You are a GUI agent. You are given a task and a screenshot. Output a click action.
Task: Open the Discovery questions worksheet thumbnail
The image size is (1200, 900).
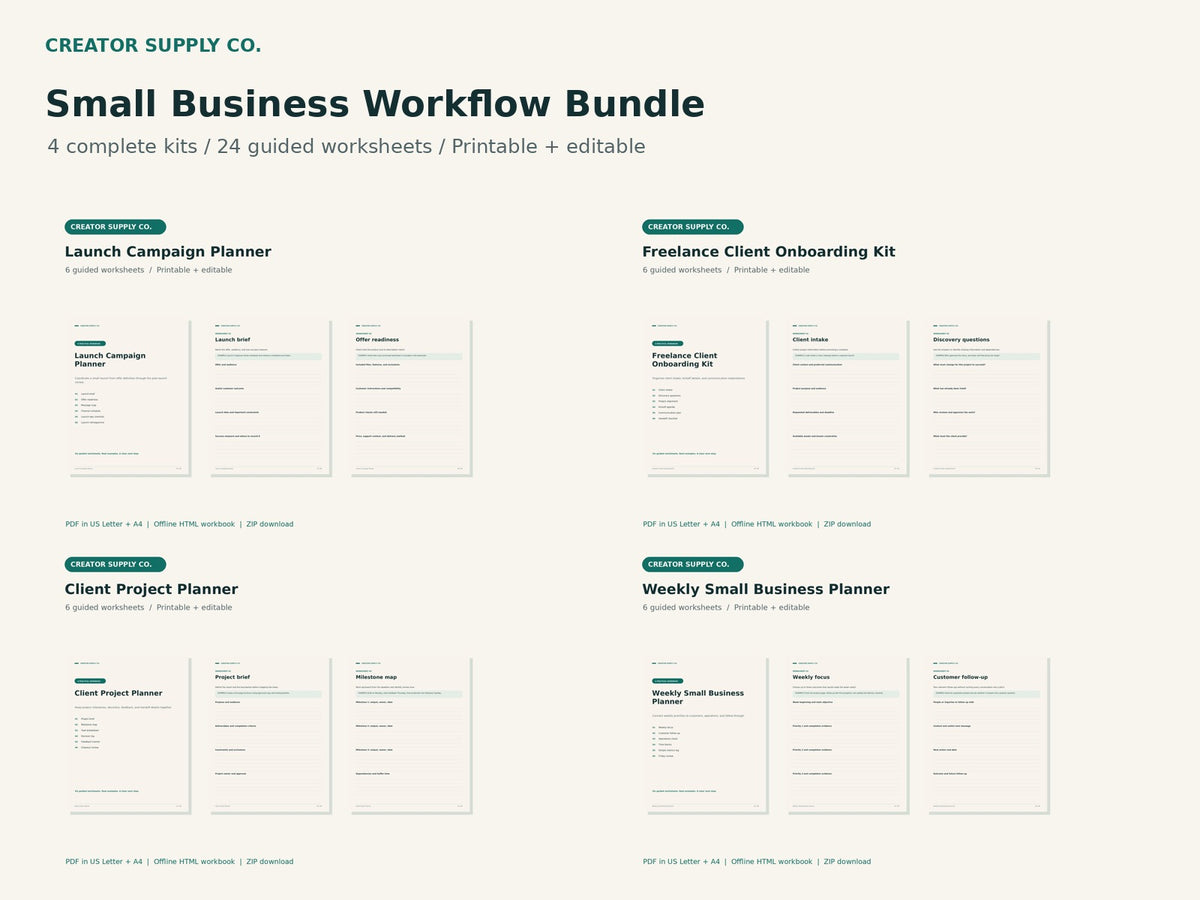(988, 397)
